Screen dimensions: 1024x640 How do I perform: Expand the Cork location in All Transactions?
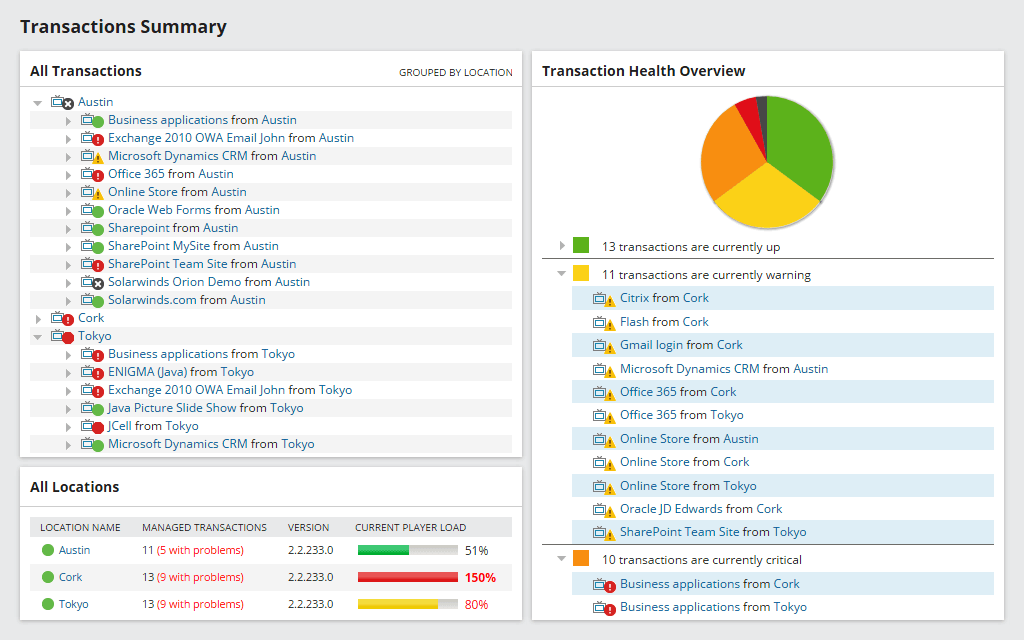(37, 317)
